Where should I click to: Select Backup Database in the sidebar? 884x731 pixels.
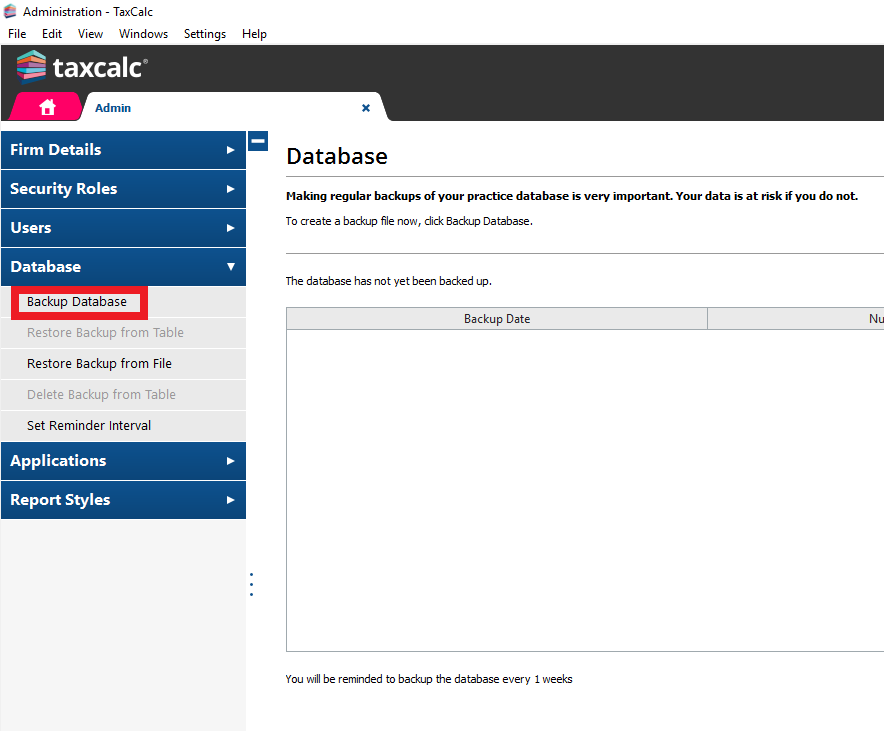(x=79, y=301)
